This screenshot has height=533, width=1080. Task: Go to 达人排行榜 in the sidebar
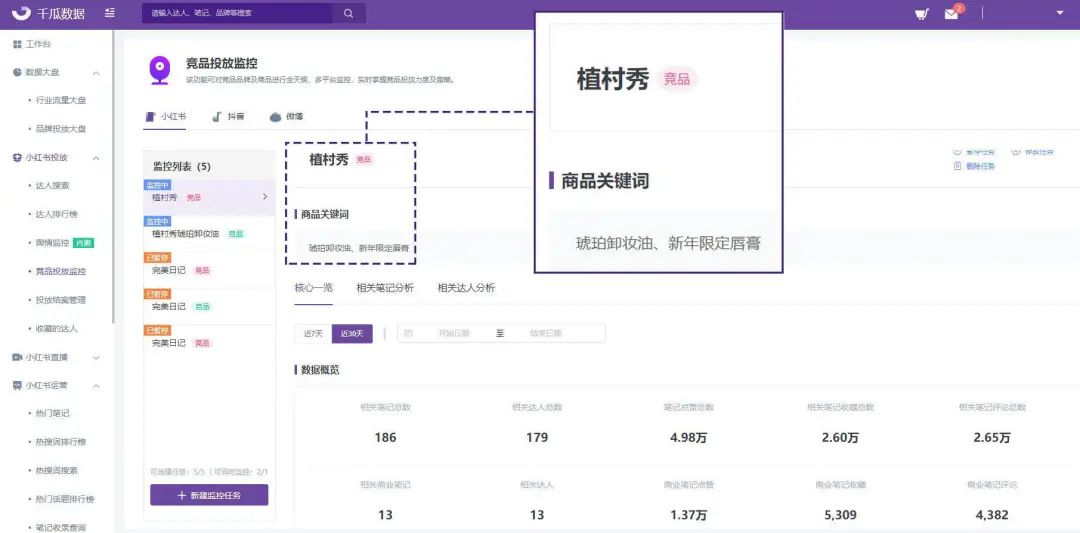click(56, 214)
